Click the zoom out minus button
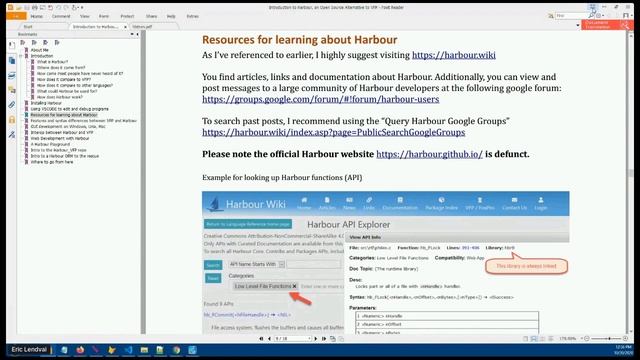640x360 pixels. (587, 339)
